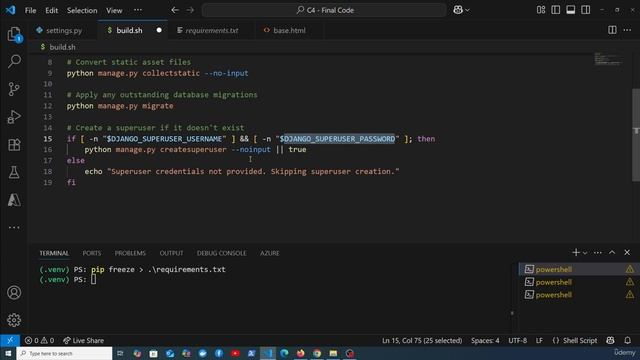
Task: Close the terminal panel
Action: click(627, 253)
